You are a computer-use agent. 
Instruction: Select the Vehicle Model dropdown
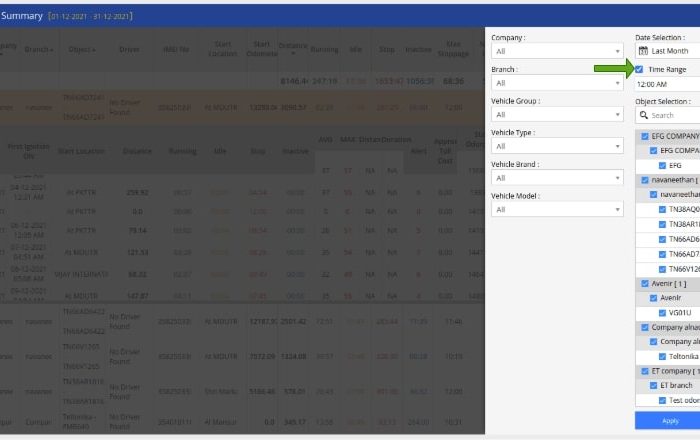[x=556, y=209]
